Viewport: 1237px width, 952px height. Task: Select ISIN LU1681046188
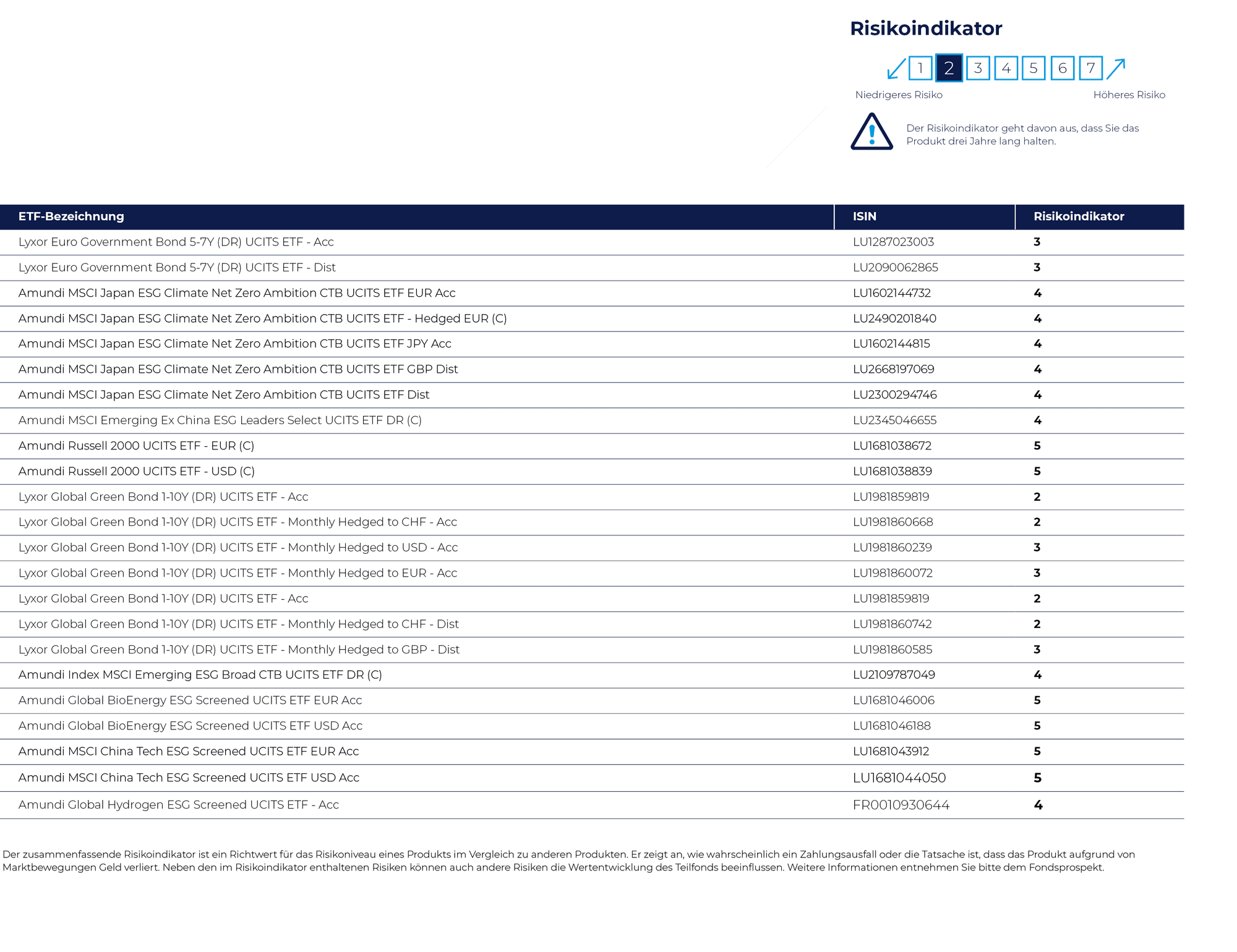[892, 726]
